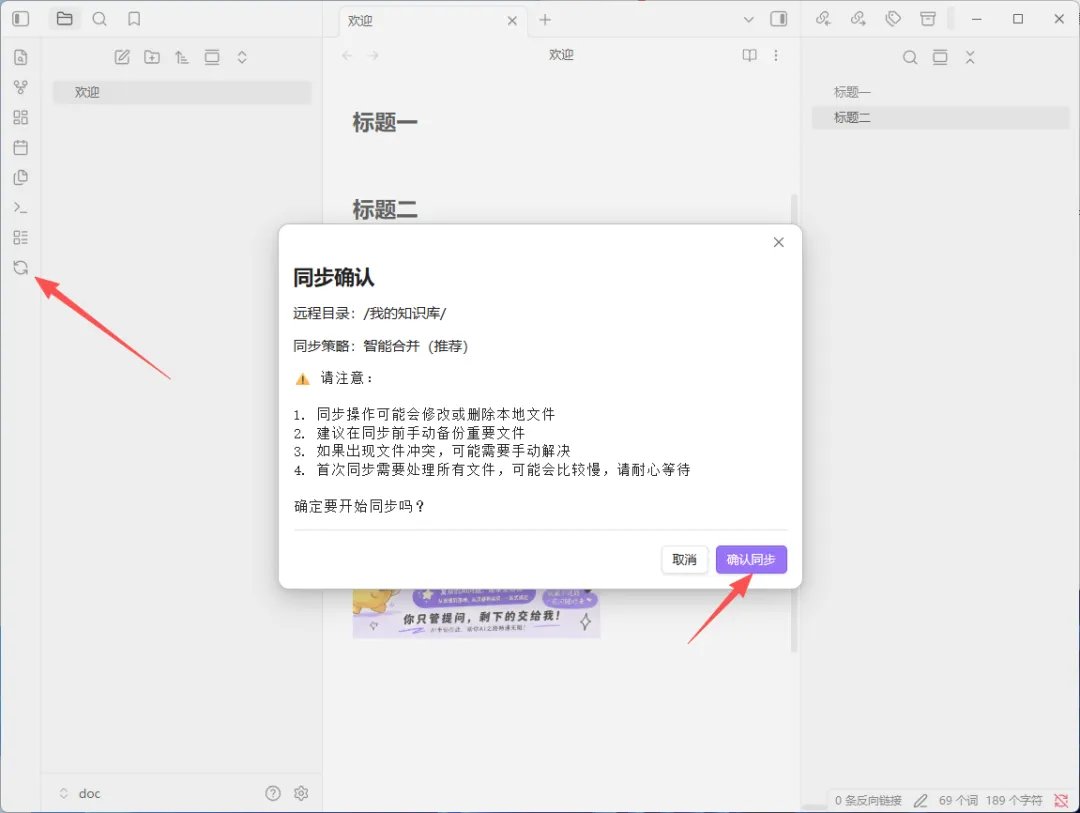
Task: Open vault switcher labeled doc
Action: click(81, 793)
